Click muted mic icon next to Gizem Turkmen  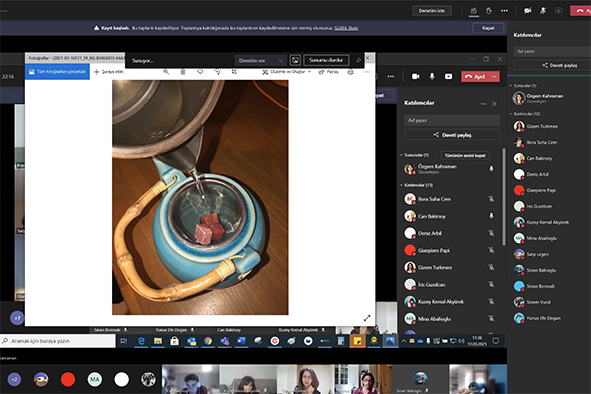click(491, 267)
